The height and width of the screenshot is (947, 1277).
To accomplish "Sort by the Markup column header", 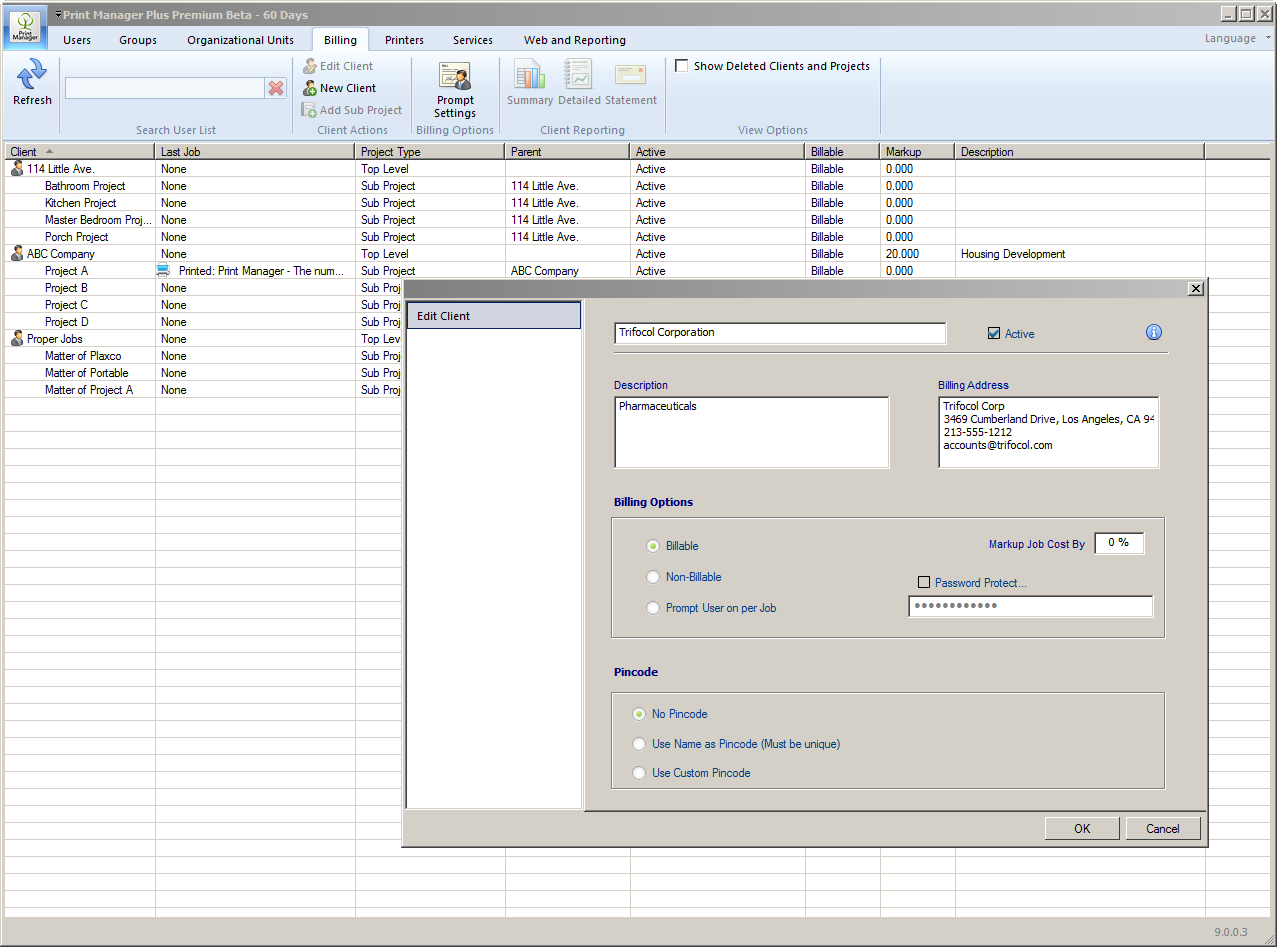I will point(918,152).
